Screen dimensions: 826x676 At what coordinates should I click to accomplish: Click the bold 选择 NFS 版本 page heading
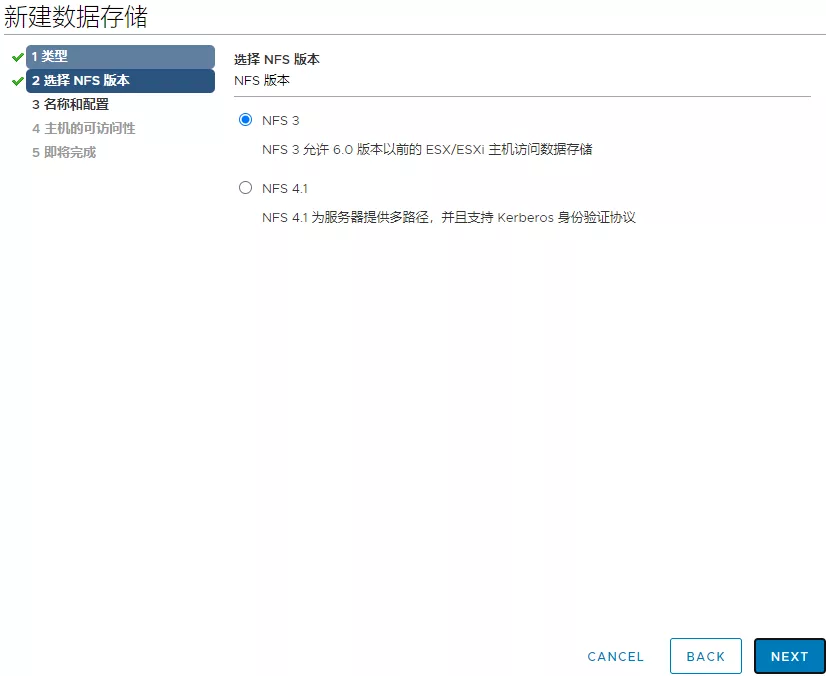click(x=277, y=60)
